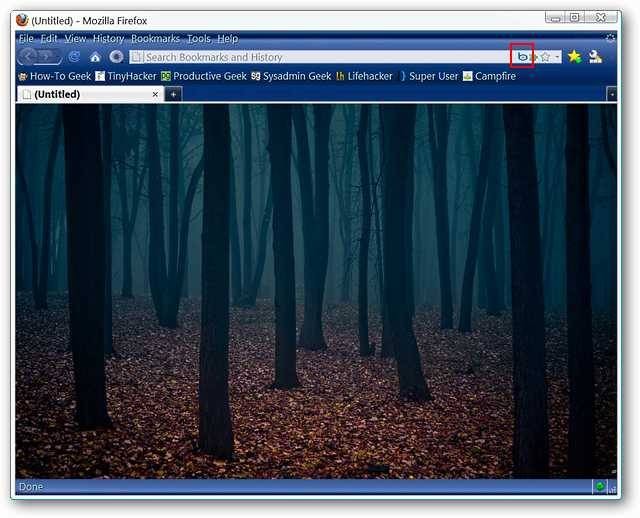Open the Edit menu

49,39
